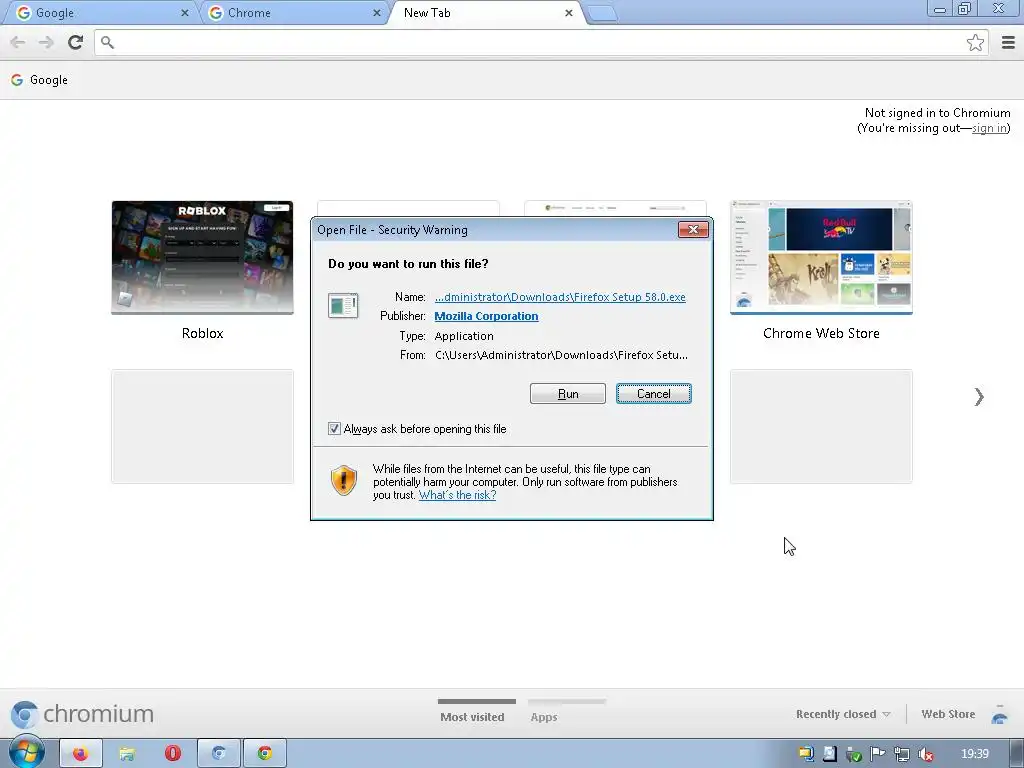Open the Mozilla Corporation publisher link
1024x768 pixels.
point(486,316)
